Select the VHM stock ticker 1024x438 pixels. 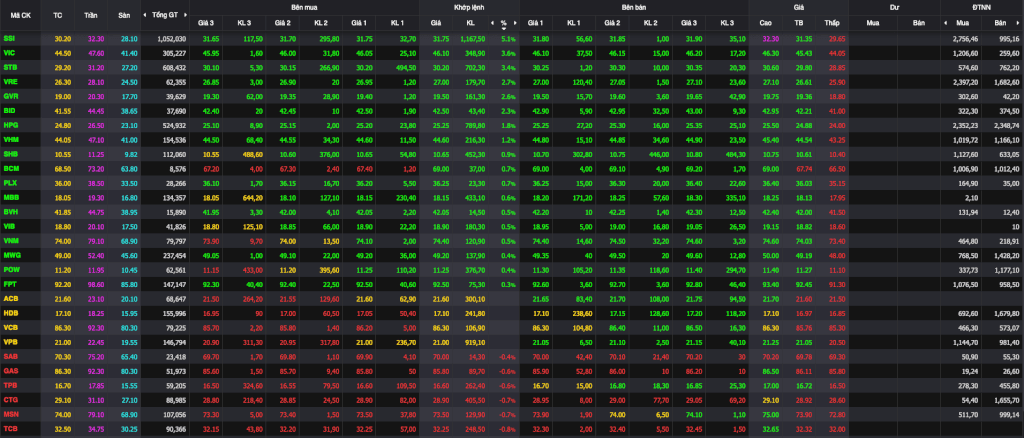pyautogui.click(x=10, y=140)
